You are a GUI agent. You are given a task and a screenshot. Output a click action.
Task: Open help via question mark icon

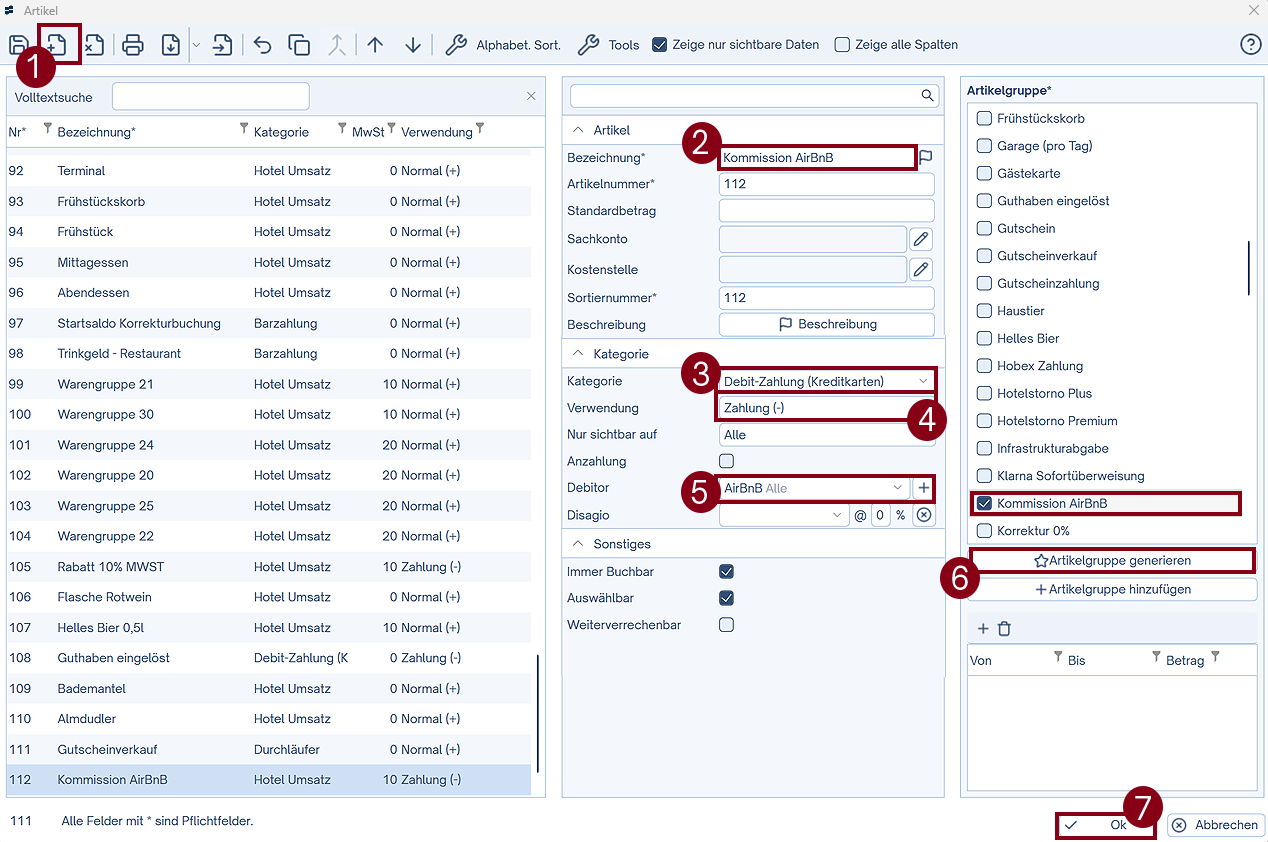click(x=1250, y=45)
